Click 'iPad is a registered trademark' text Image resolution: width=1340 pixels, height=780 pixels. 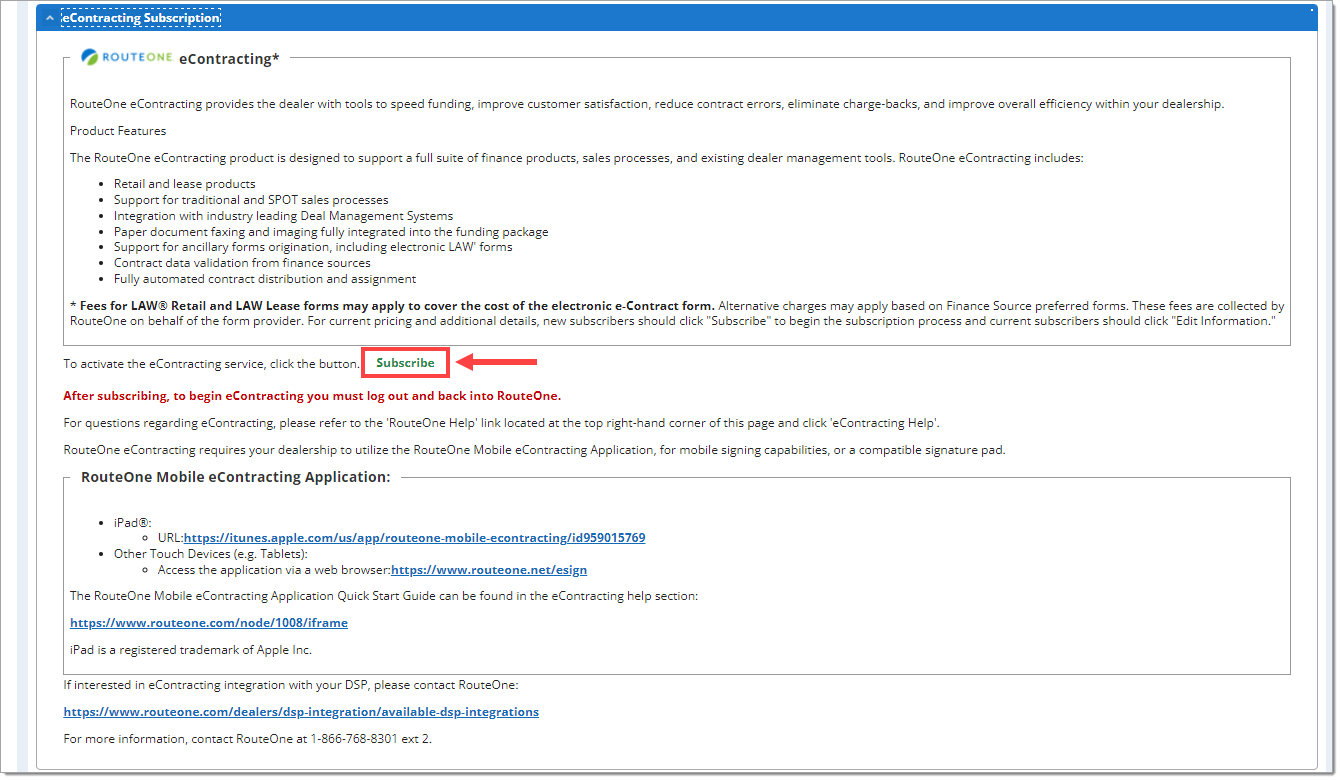click(x=191, y=650)
